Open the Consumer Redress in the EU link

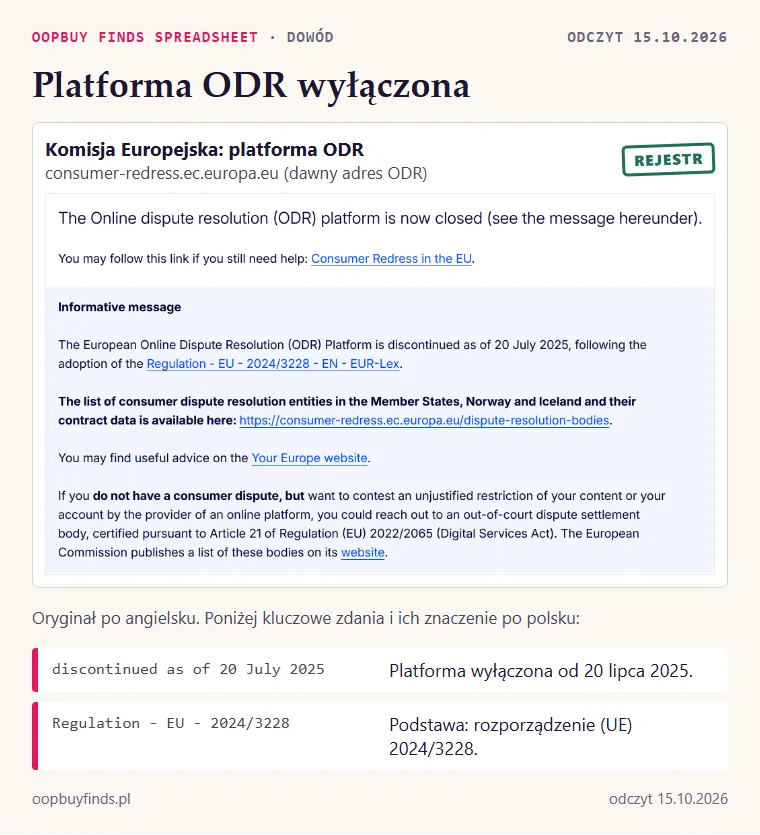[391, 259]
